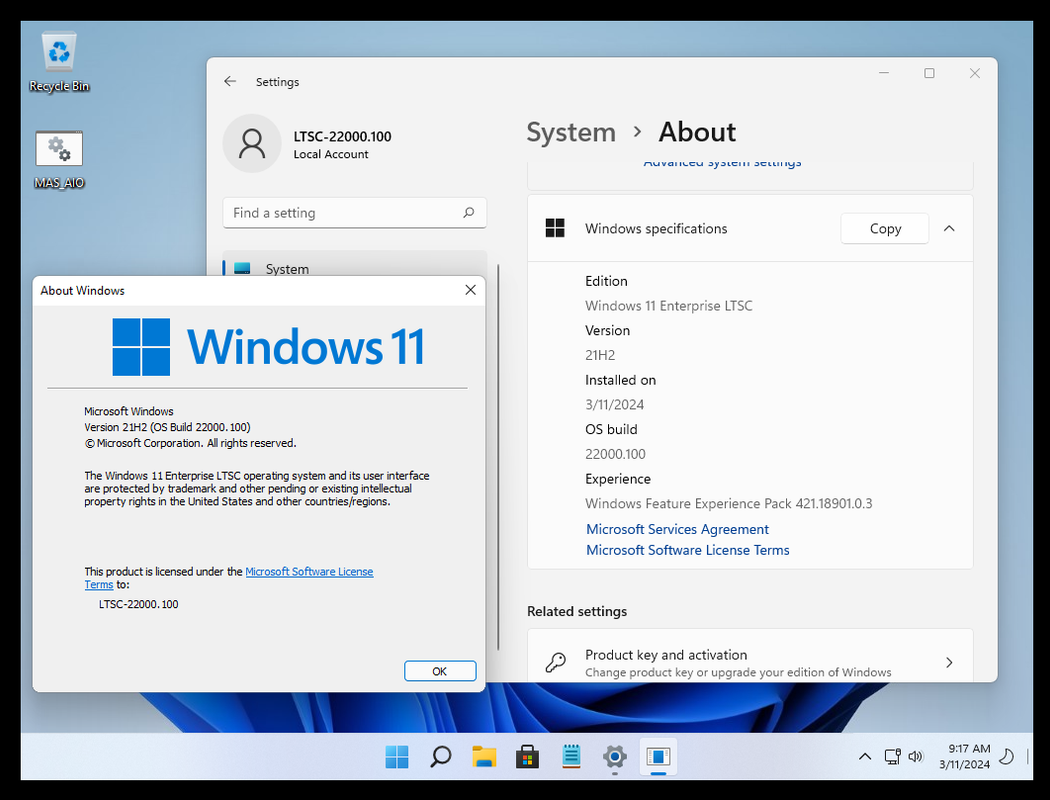Show hidden system tray icons
Screen dimensions: 1050x800
coord(865,756)
